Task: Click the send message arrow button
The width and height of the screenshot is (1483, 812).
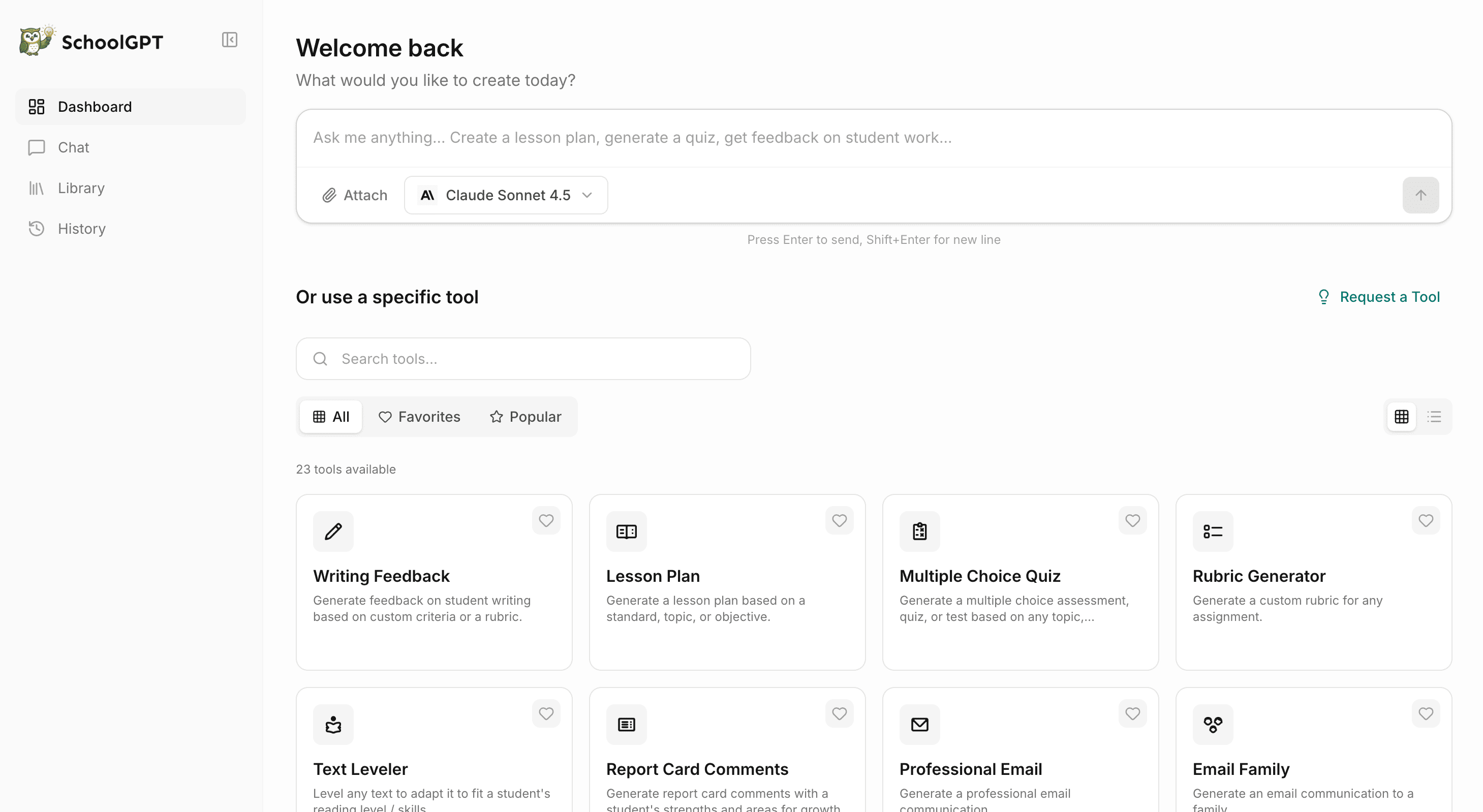Action: pyautogui.click(x=1420, y=195)
